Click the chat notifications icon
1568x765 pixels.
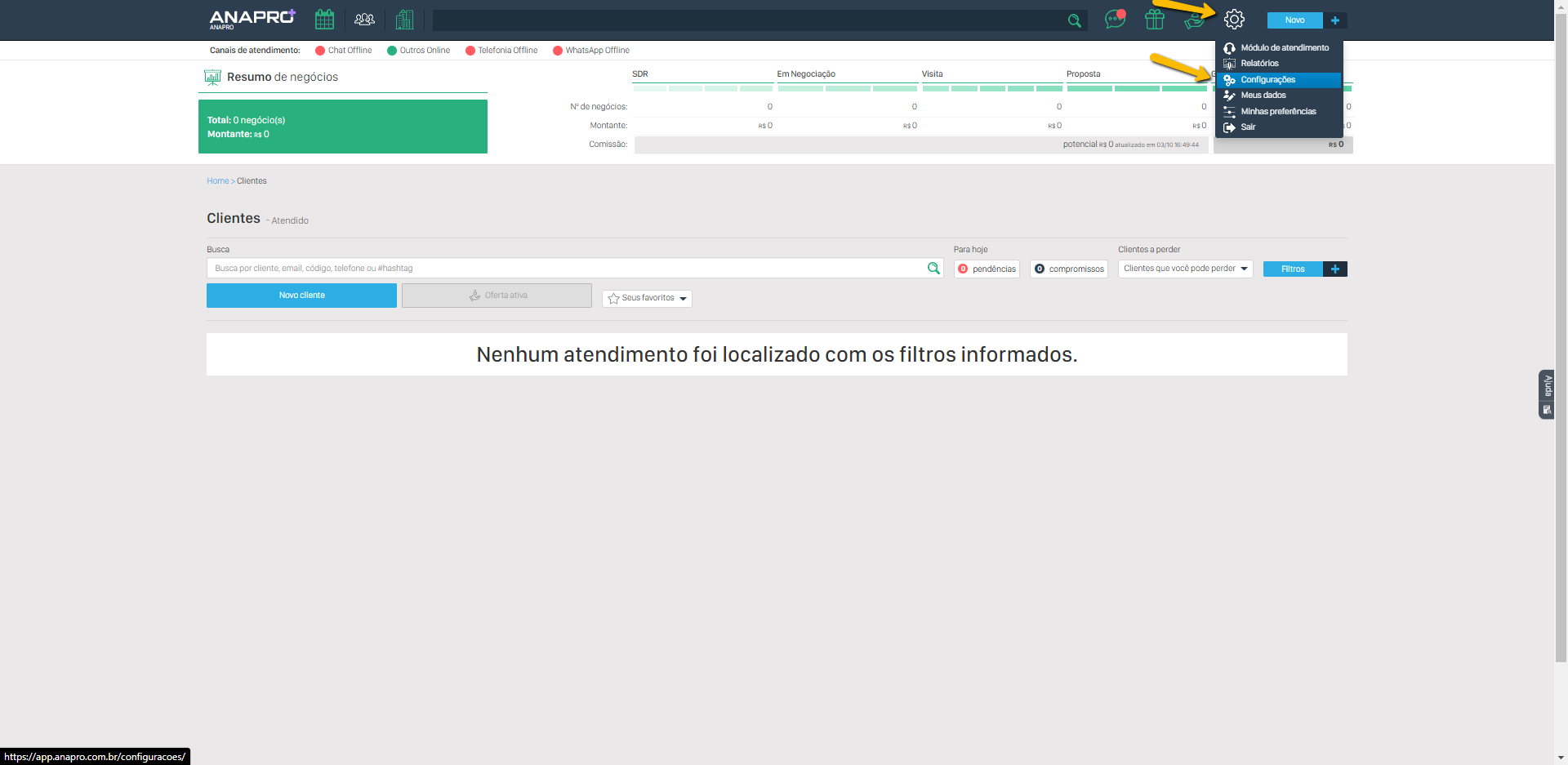point(1115,20)
